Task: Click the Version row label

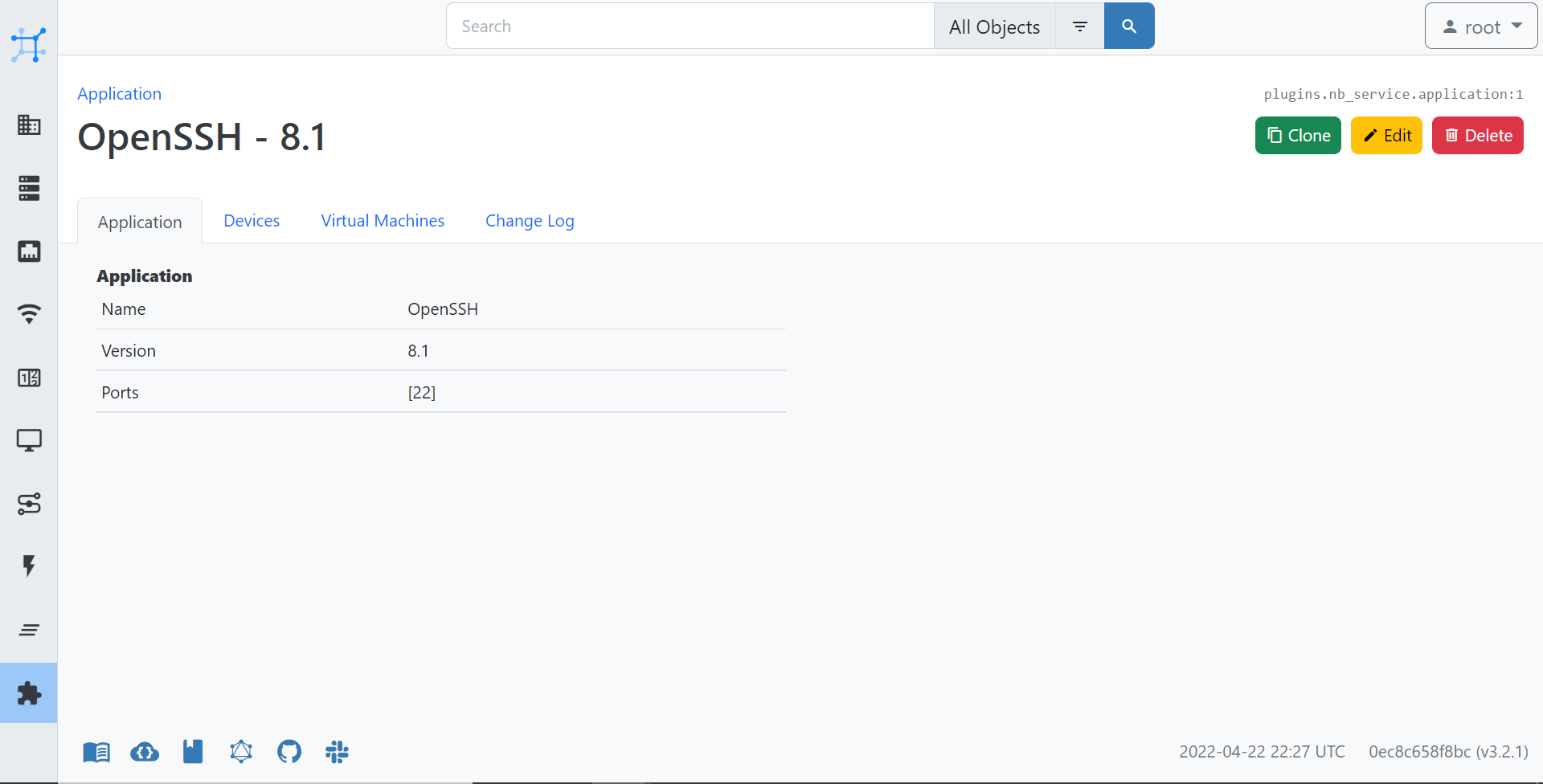Action: coord(129,351)
